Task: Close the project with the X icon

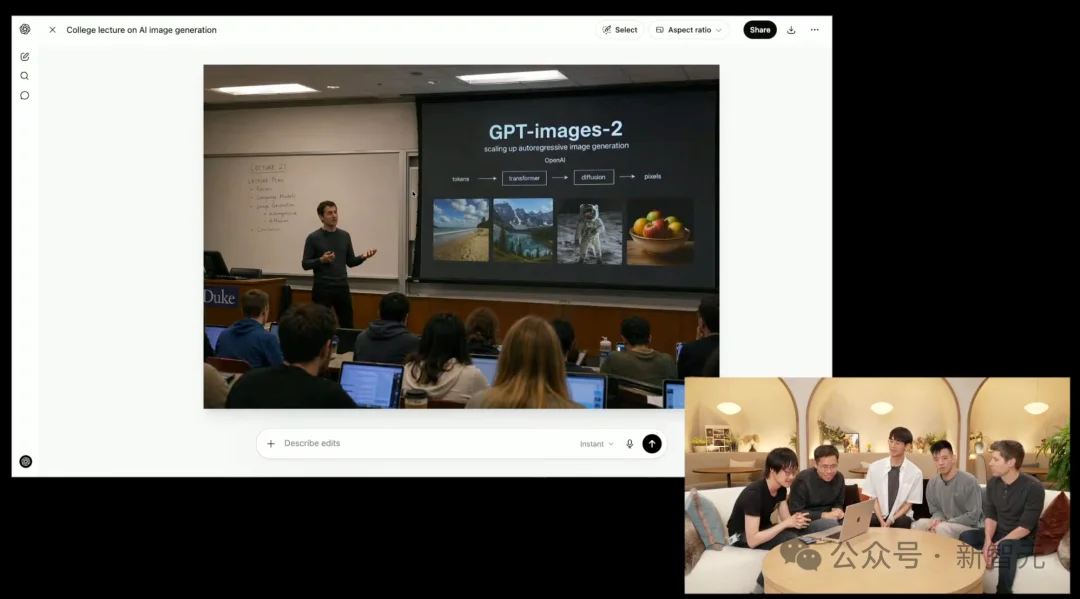Action: 52,29
